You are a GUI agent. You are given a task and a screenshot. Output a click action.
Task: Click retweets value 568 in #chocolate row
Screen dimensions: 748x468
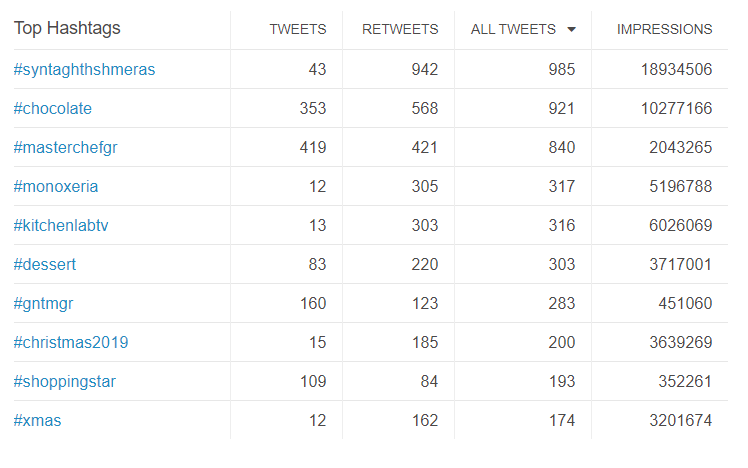pyautogui.click(x=425, y=109)
